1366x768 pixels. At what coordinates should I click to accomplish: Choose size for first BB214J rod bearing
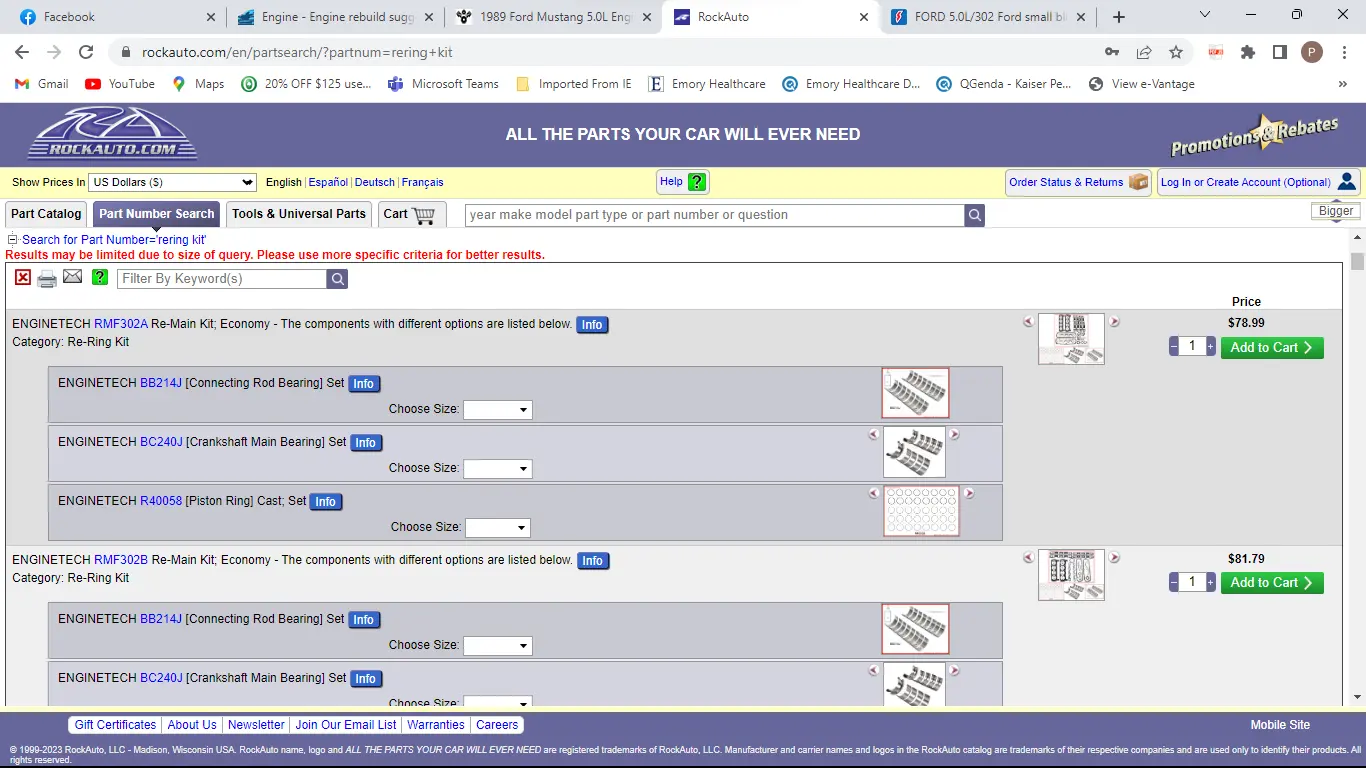(x=497, y=410)
